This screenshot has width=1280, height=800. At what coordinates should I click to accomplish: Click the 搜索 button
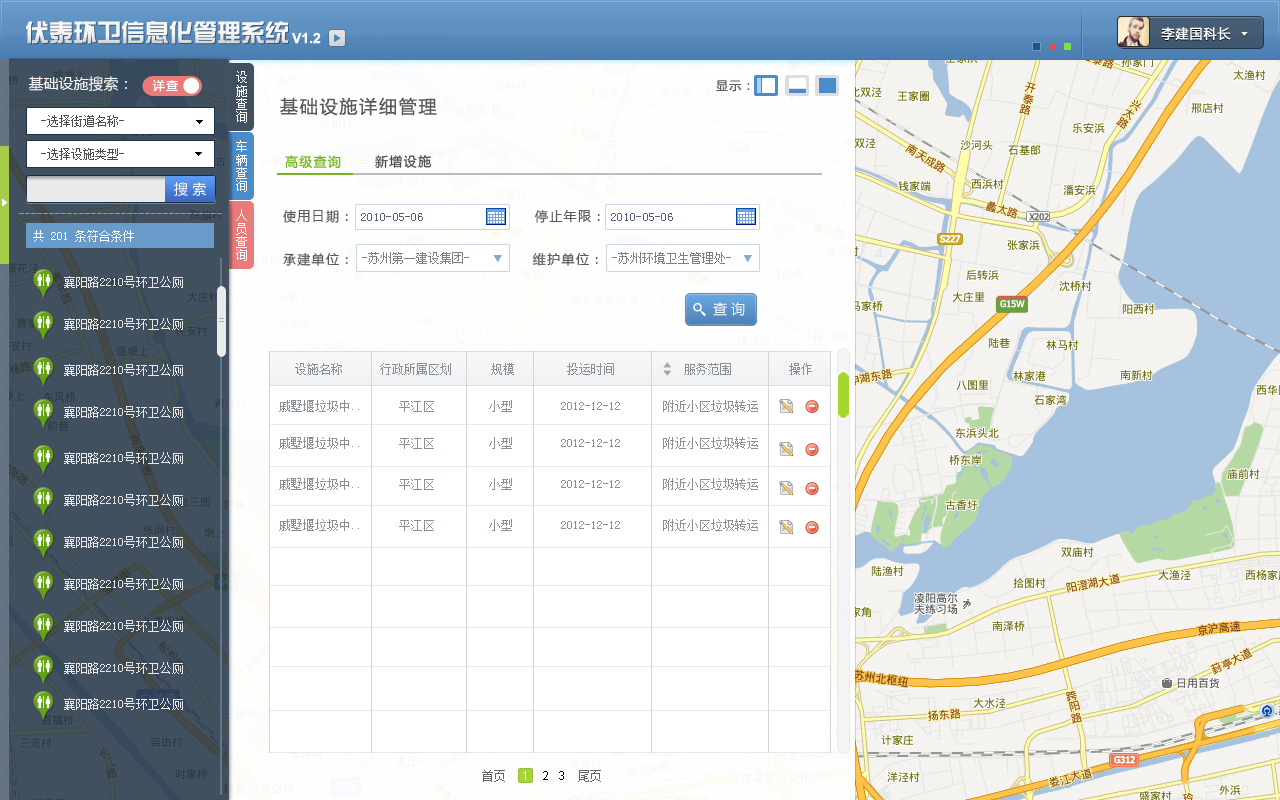(190, 189)
